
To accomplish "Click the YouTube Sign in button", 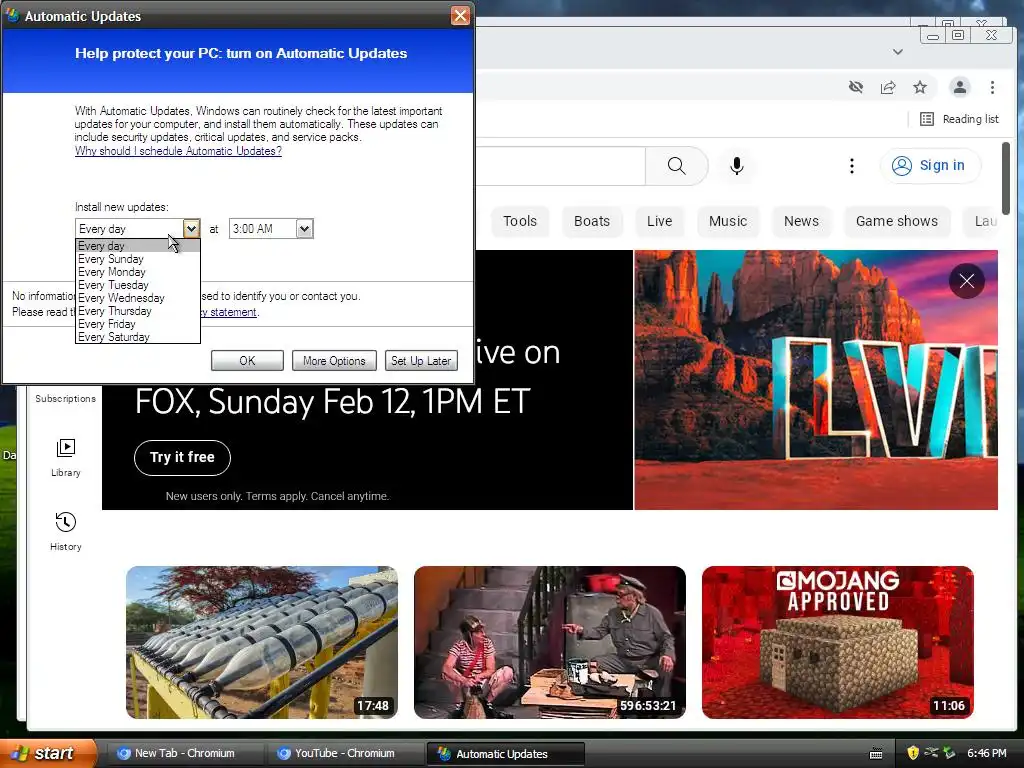I will pyautogui.click(x=930, y=166).
